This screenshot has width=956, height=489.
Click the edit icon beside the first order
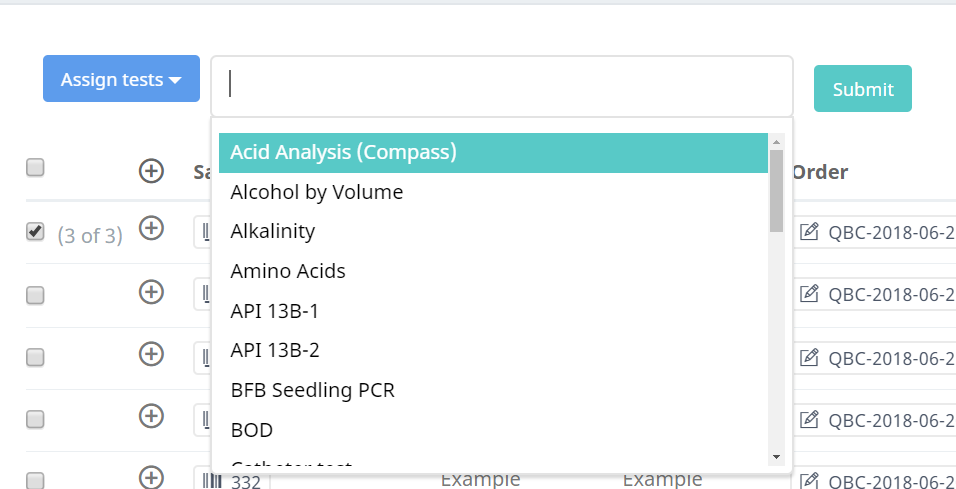coord(810,232)
